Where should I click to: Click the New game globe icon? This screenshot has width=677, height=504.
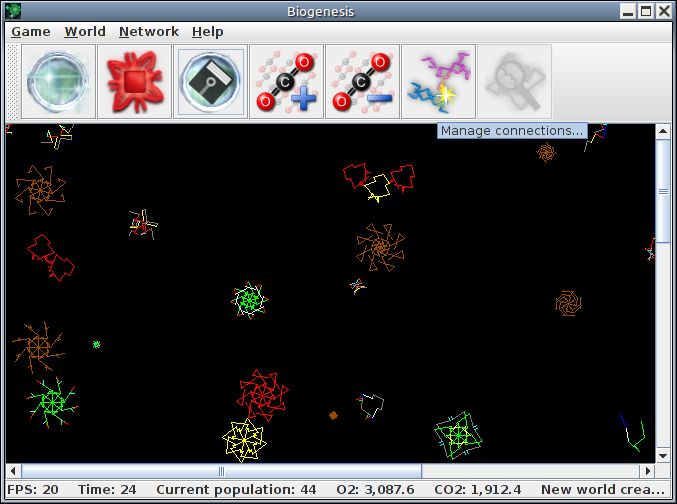[58, 81]
